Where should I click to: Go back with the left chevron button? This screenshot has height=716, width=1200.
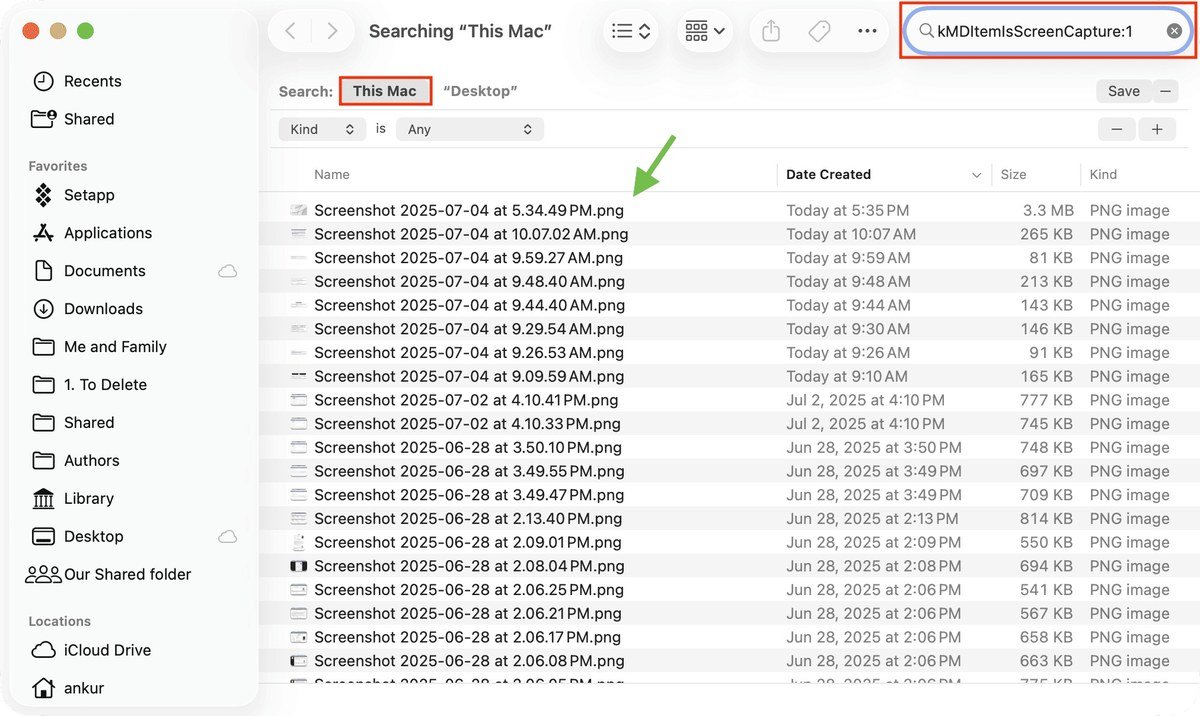[290, 31]
